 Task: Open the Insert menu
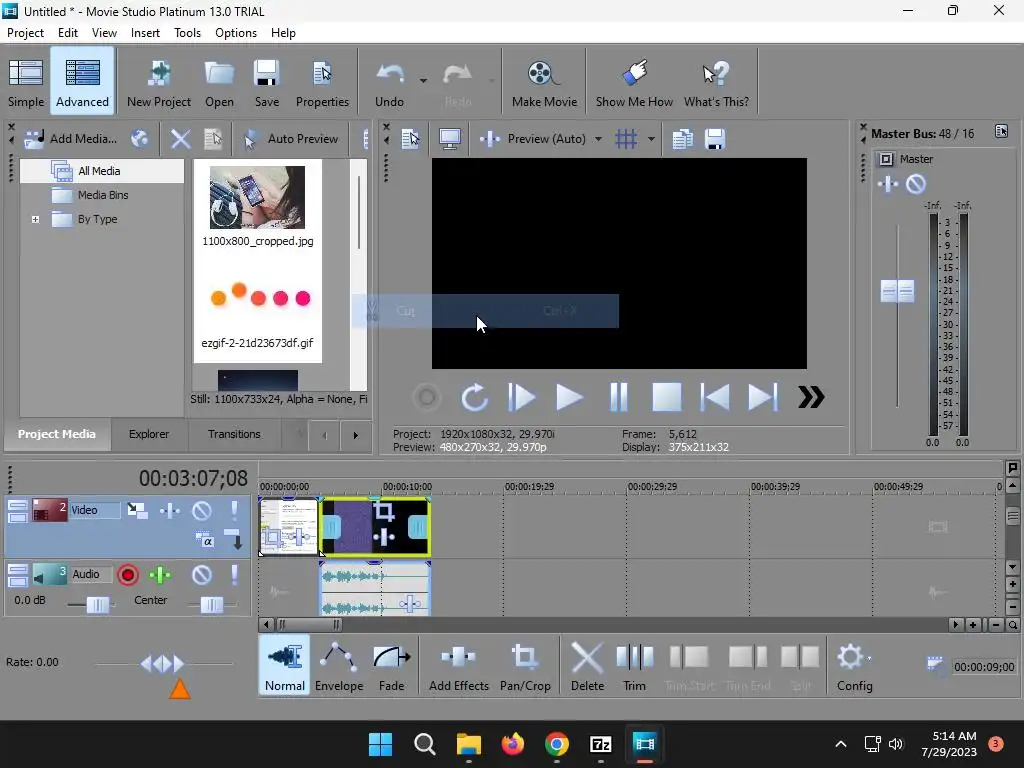[145, 33]
